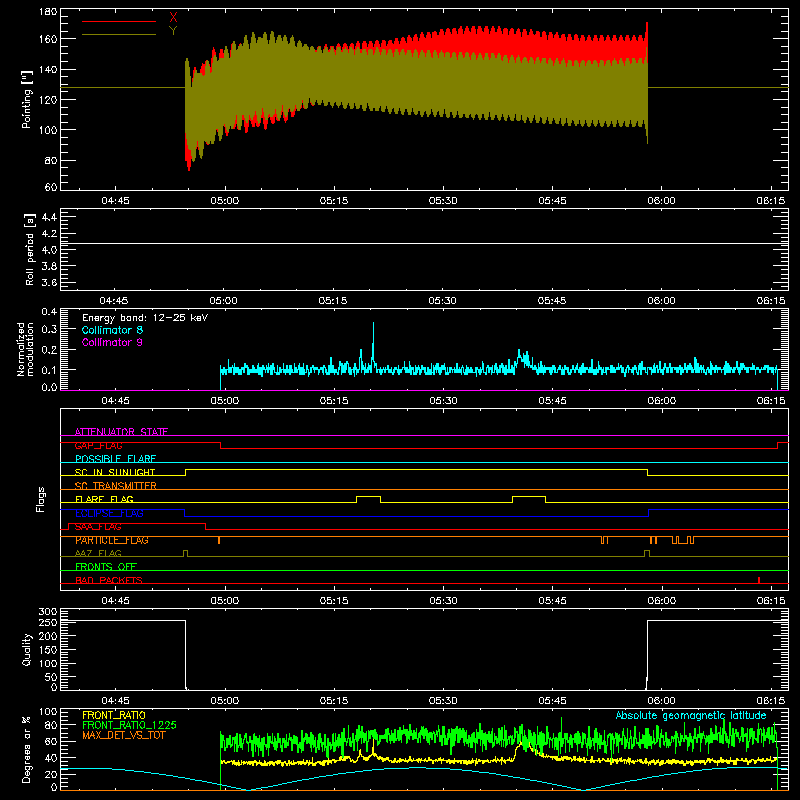Click the ECLIPSE_FLAG label
The height and width of the screenshot is (800, 800).
coord(109,513)
